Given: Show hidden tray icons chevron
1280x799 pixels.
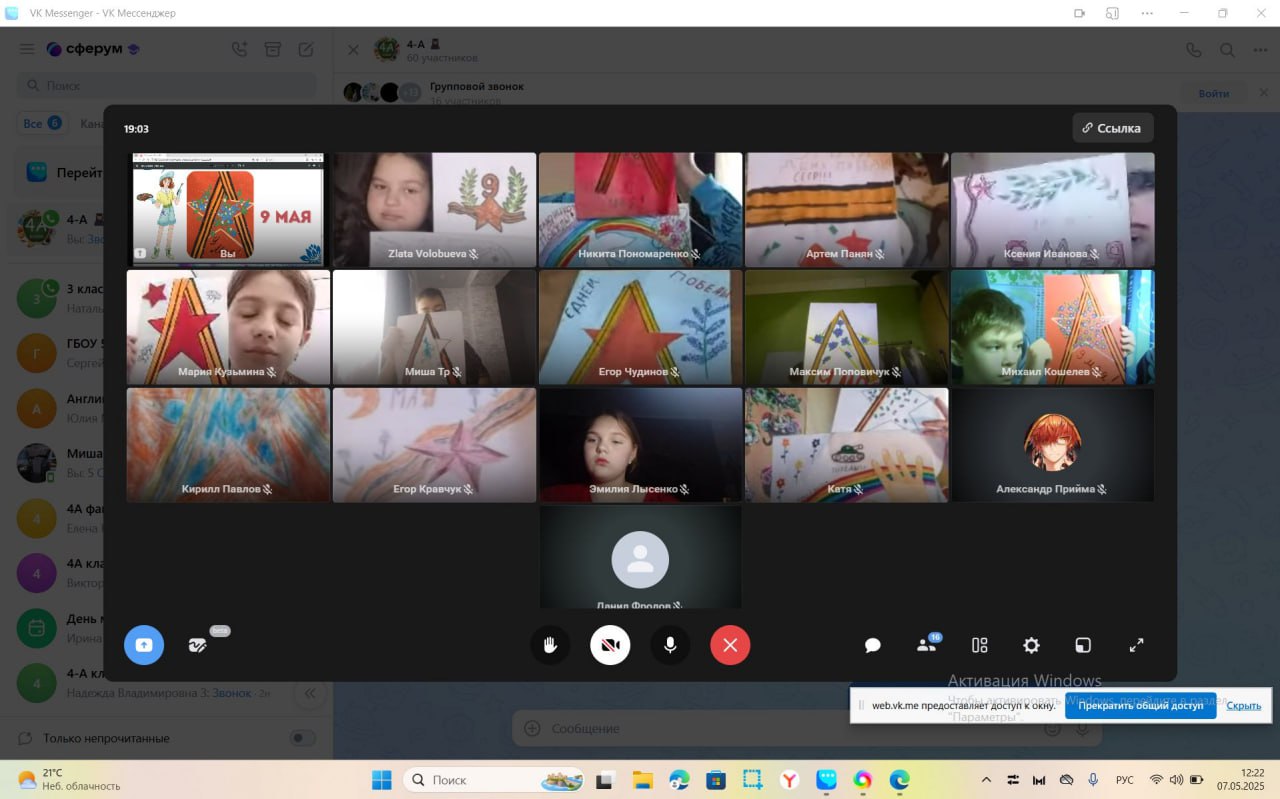Looking at the screenshot, I should 986,779.
